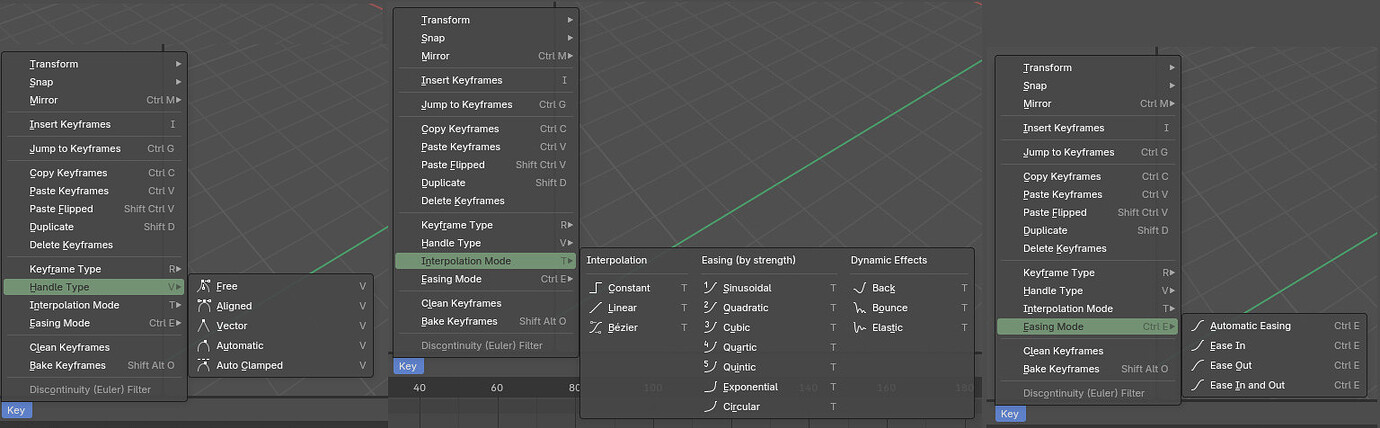
Task: Select the Ease Out icon
Action: (x=1198, y=366)
